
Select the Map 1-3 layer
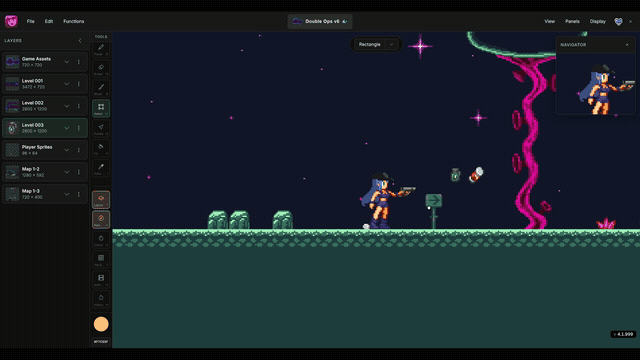click(x=45, y=194)
